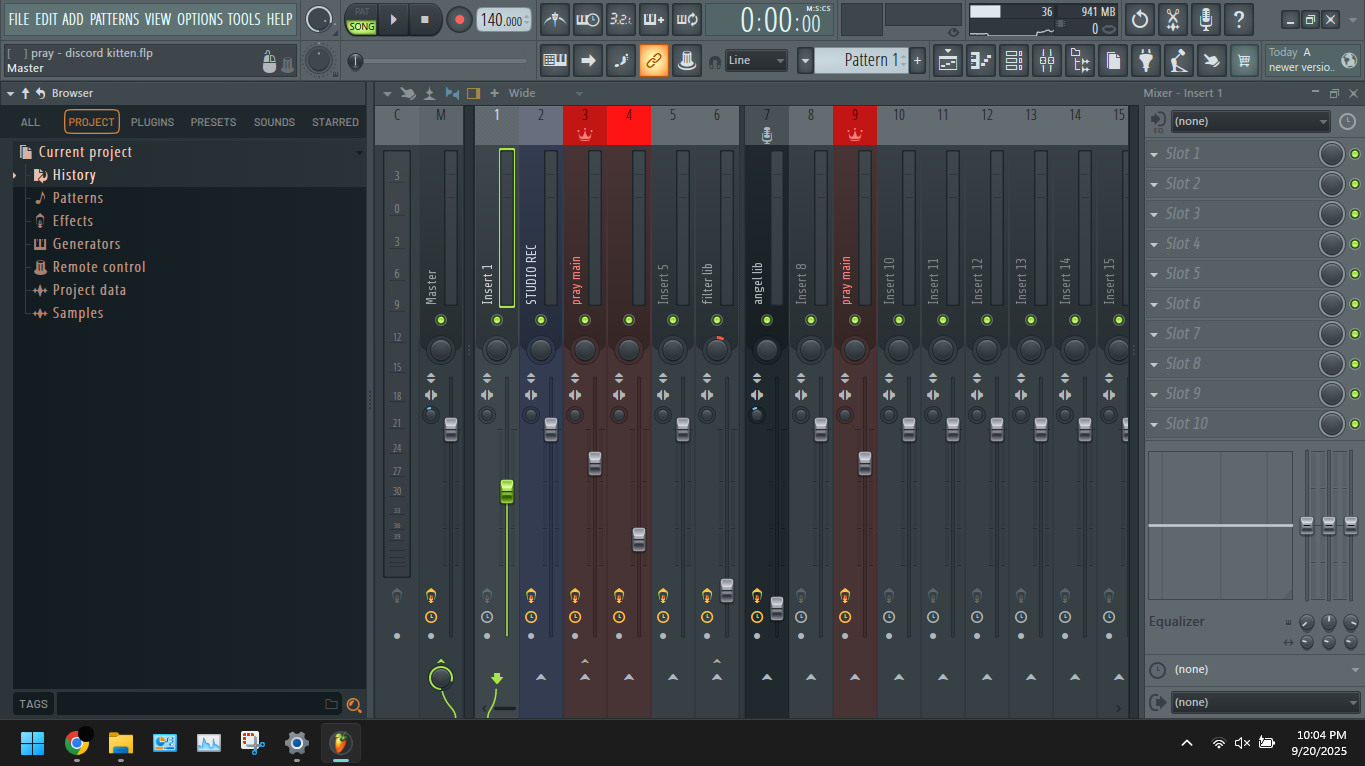Image resolution: width=1365 pixels, height=766 pixels.
Task: Open Chrome from the Windows taskbar
Action: tap(76, 743)
